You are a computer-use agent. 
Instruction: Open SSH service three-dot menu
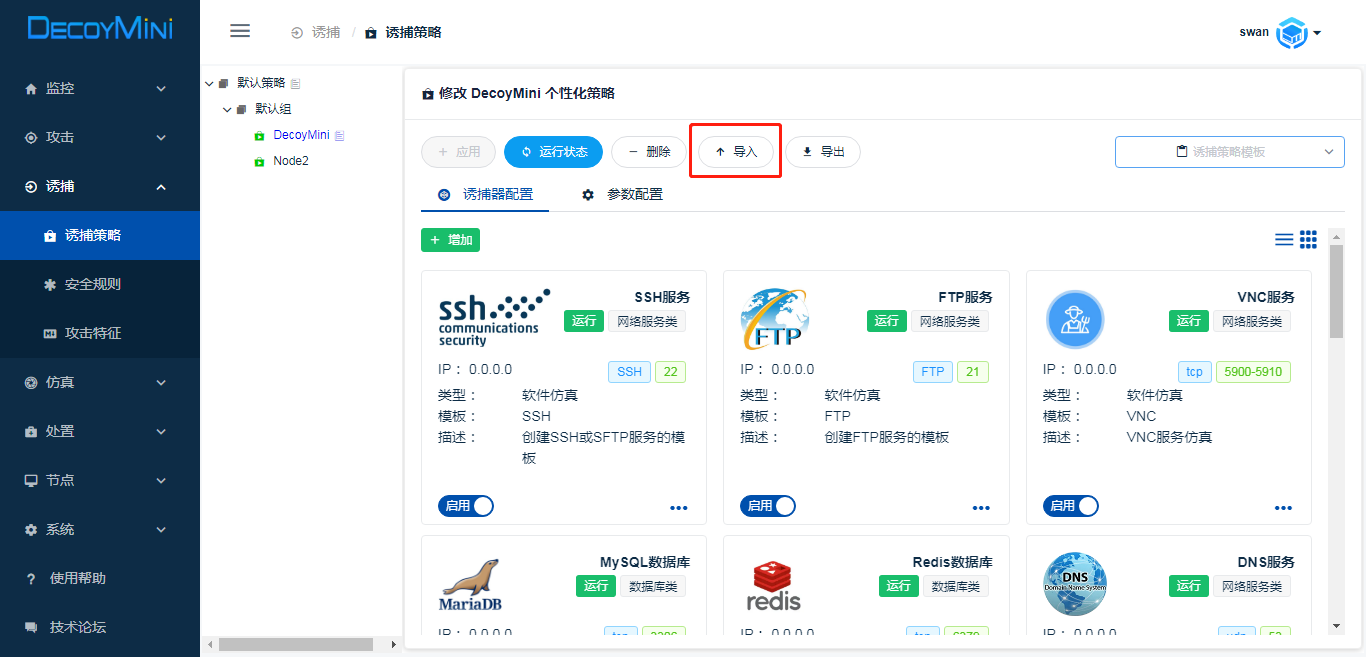pyautogui.click(x=679, y=508)
